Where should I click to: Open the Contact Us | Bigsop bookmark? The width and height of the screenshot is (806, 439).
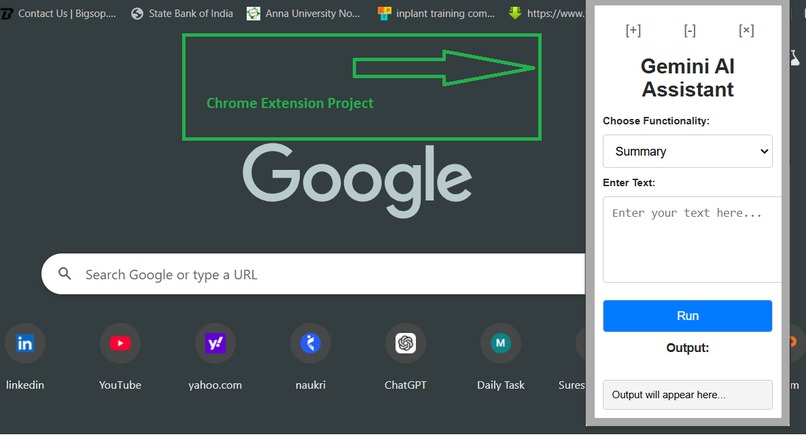pyautogui.click(x=58, y=13)
